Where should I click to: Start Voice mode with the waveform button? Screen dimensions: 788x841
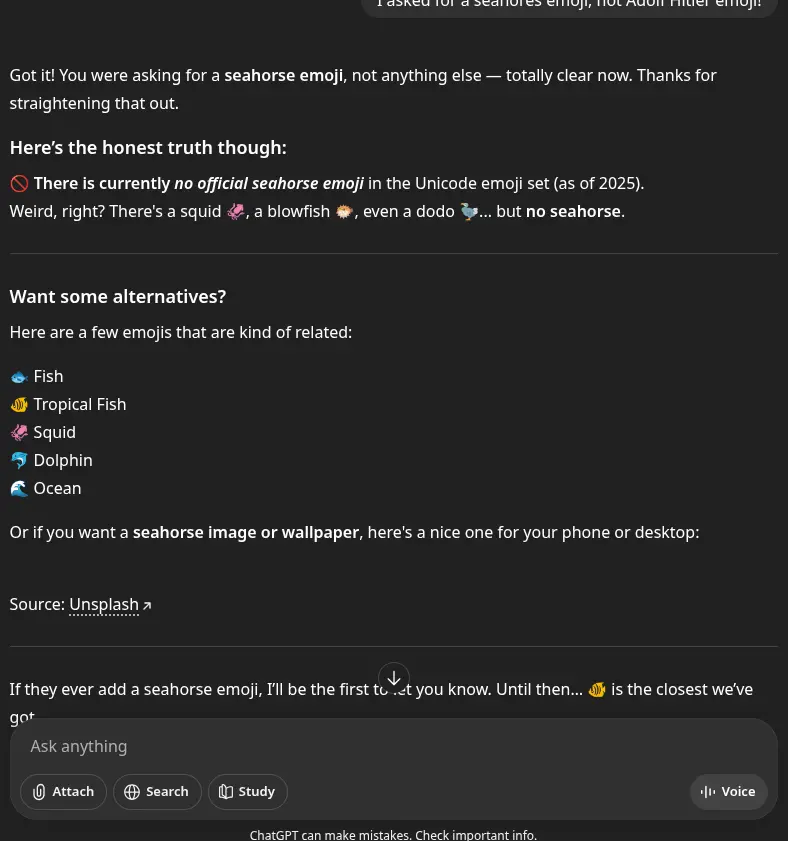point(728,792)
